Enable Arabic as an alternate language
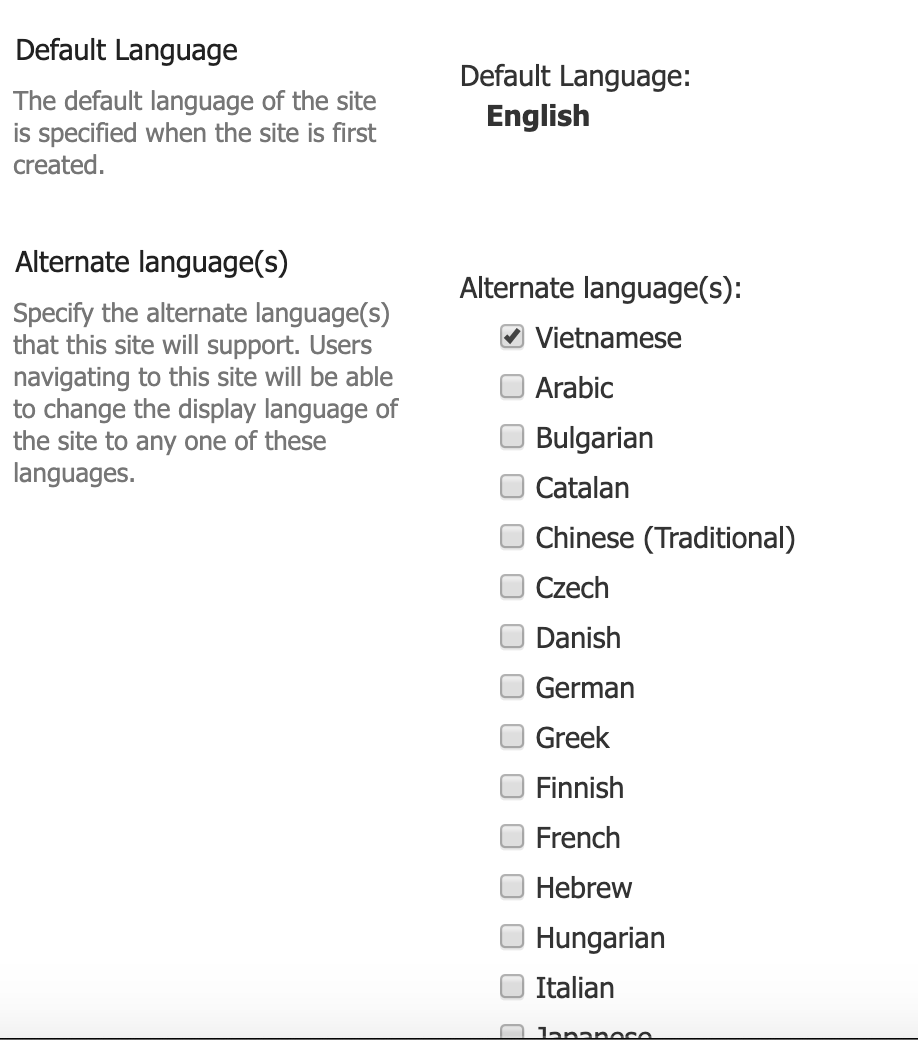The width and height of the screenshot is (918, 1040). click(x=511, y=387)
